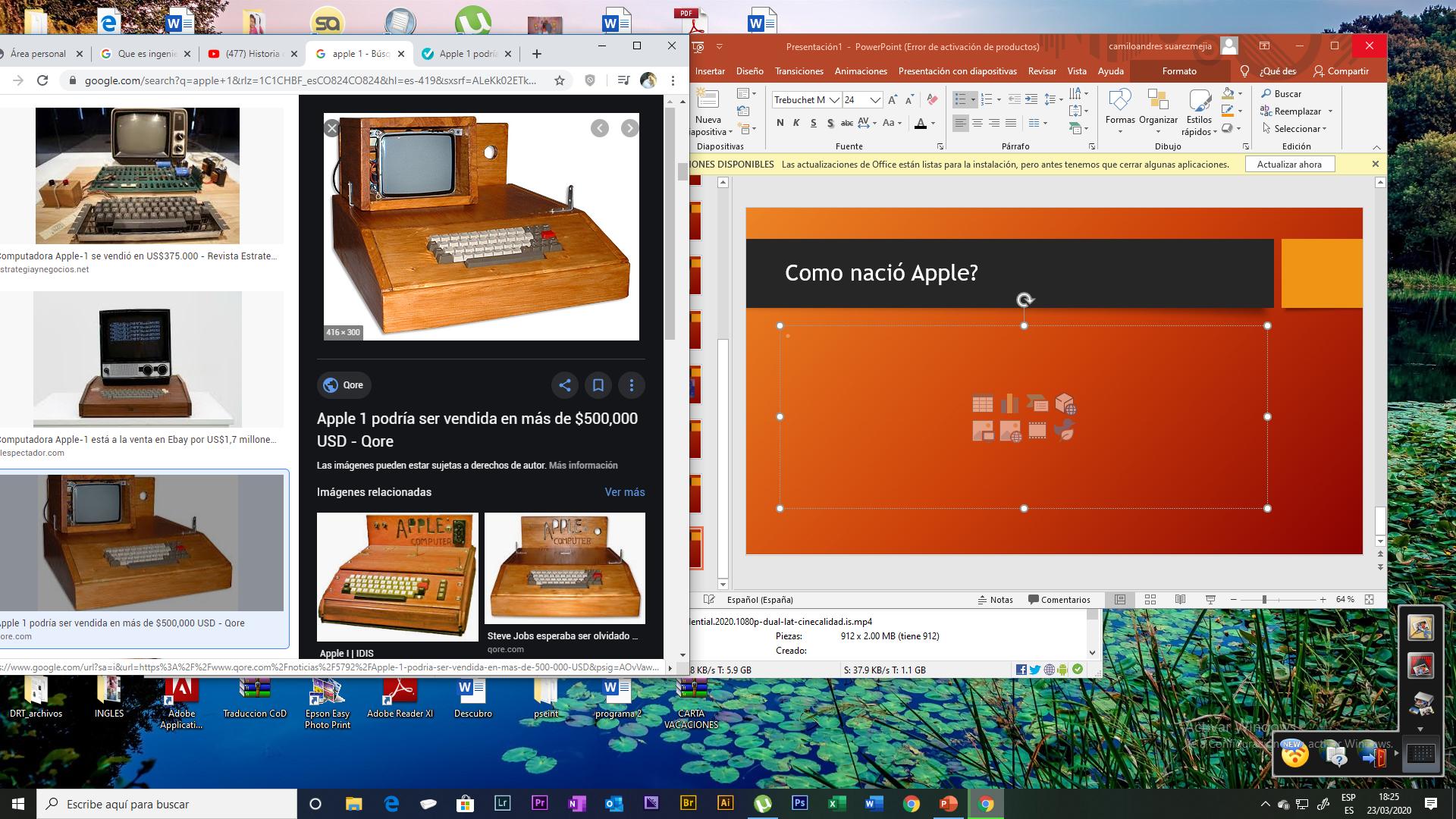This screenshot has height=819, width=1456.
Task: Open Seleccionar dropdown in Edición group
Action: coord(1294,129)
